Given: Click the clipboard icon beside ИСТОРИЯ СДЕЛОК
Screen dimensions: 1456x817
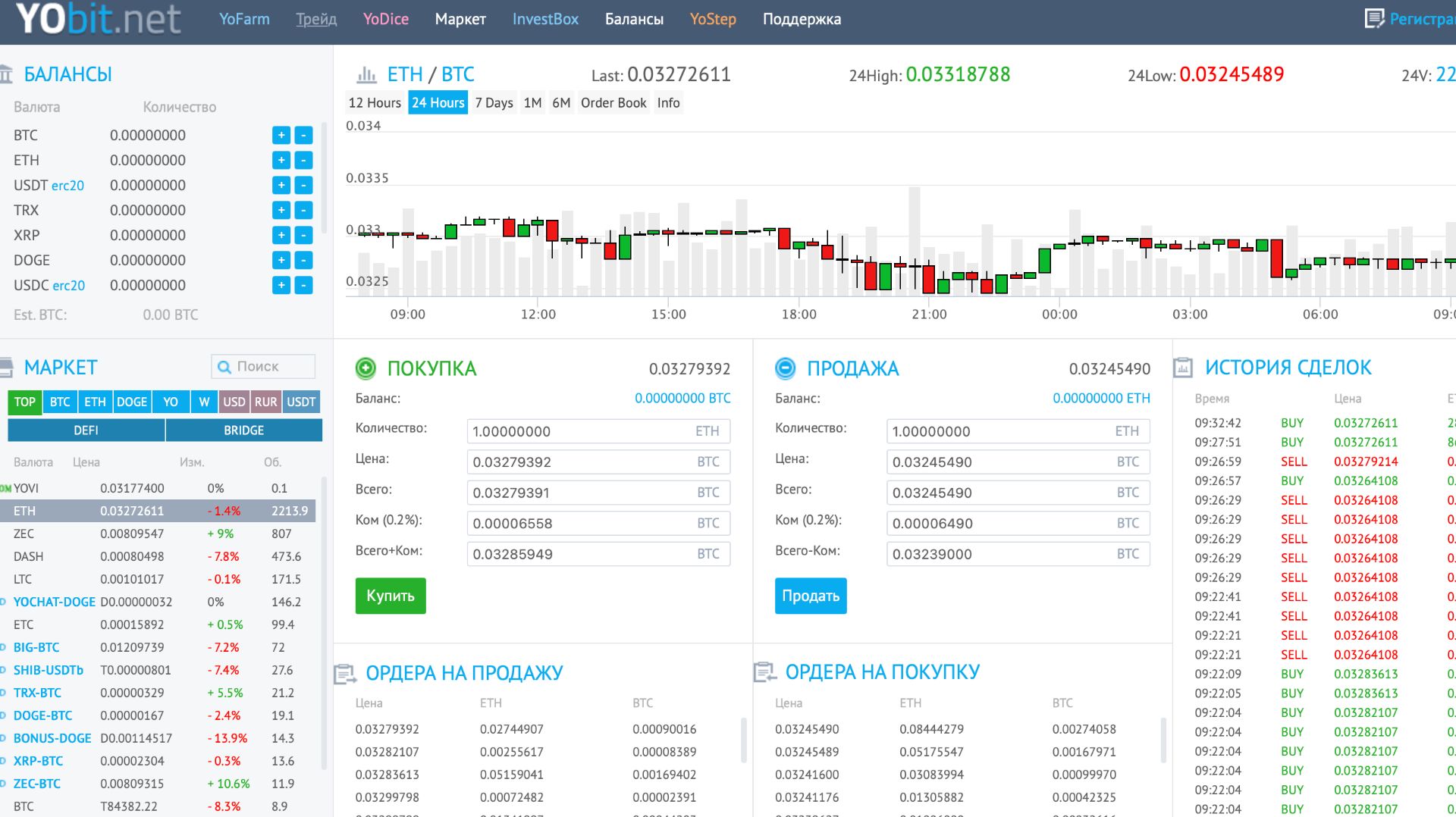Looking at the screenshot, I should (1183, 368).
